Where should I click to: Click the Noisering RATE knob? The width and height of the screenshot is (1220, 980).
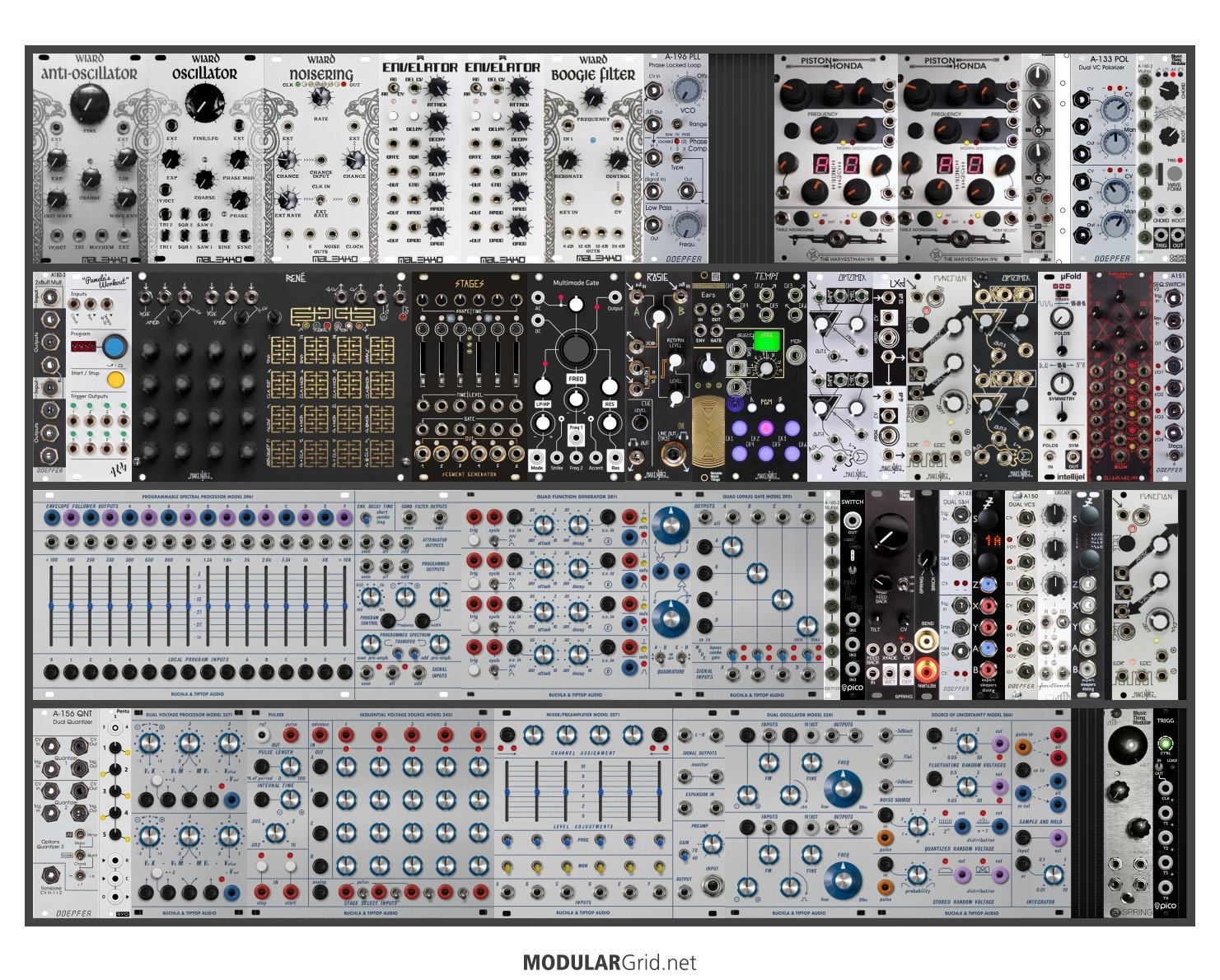pos(320,98)
